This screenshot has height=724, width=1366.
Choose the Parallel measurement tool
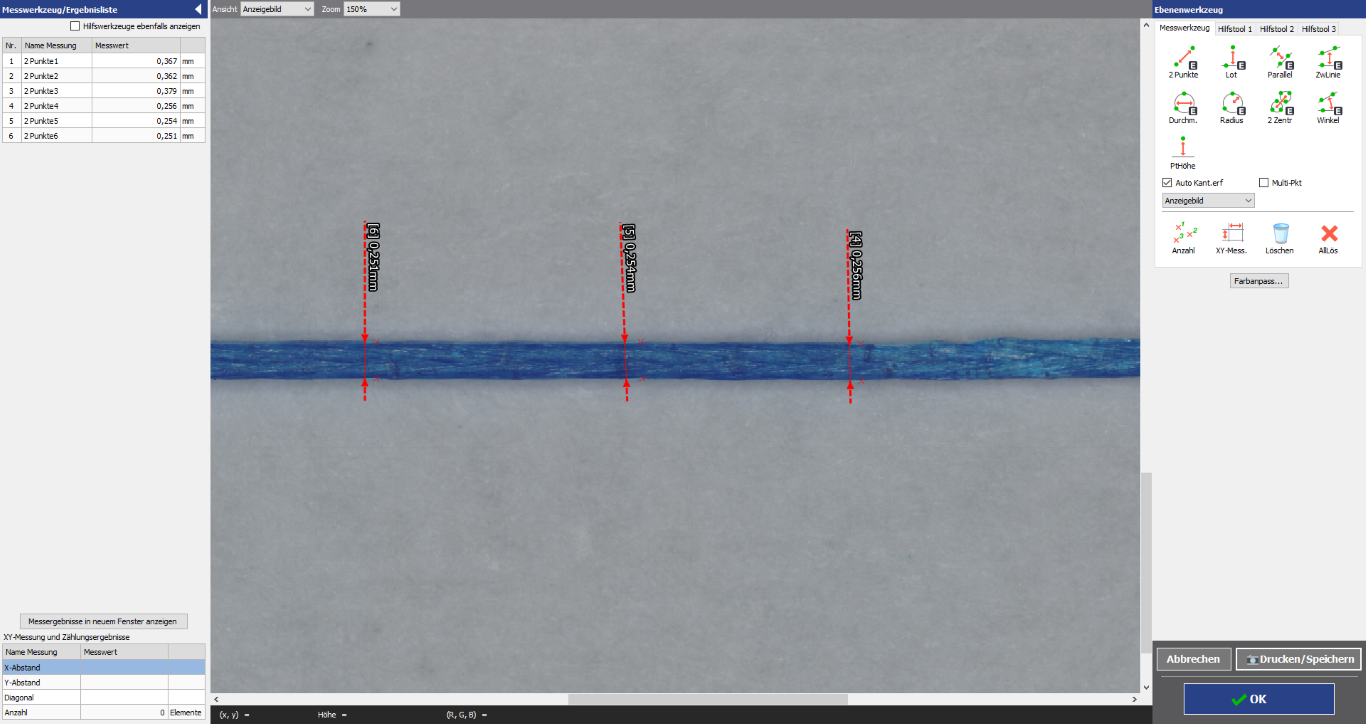[x=1280, y=58]
